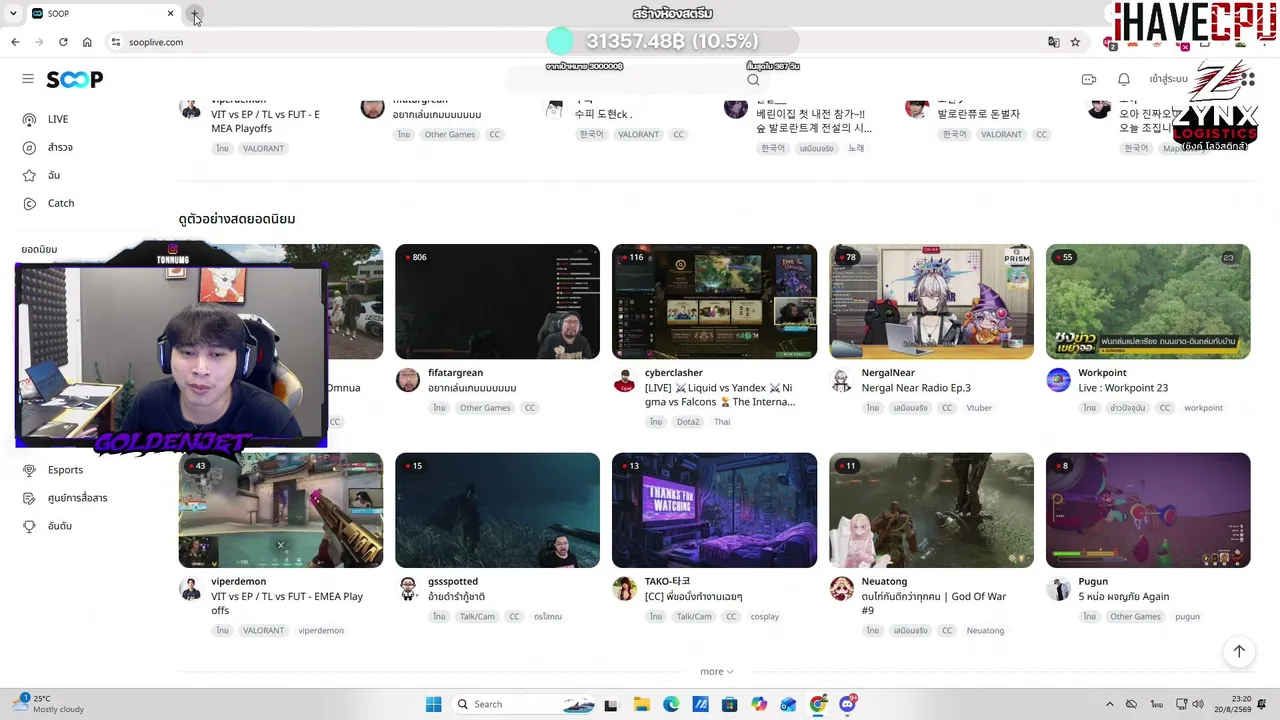Select ศูนย์การสื่อสาร in the sidebar
This screenshot has width=1280, height=720.
pyautogui.click(x=77, y=498)
